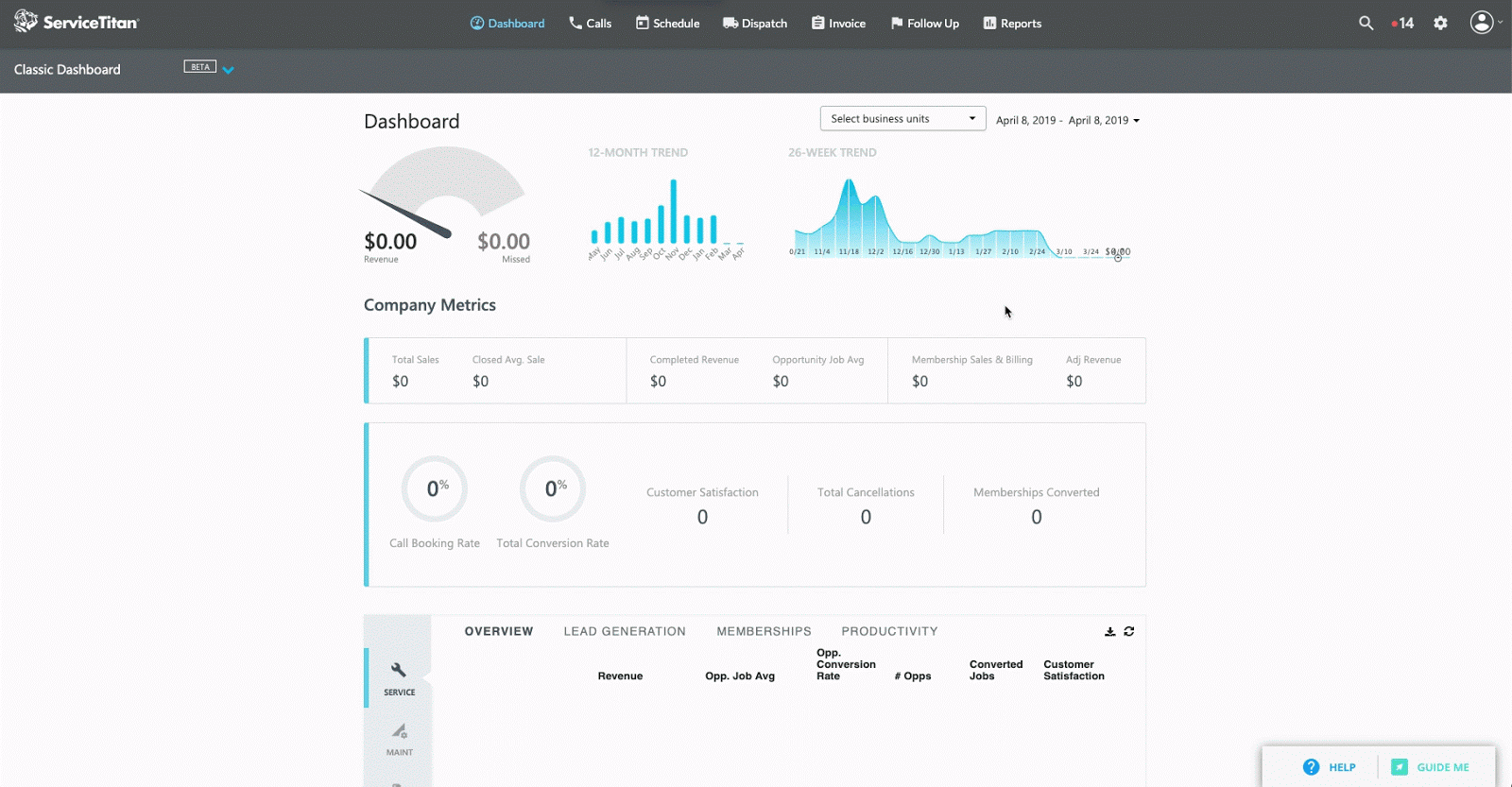Open the Calls page

pos(590,24)
